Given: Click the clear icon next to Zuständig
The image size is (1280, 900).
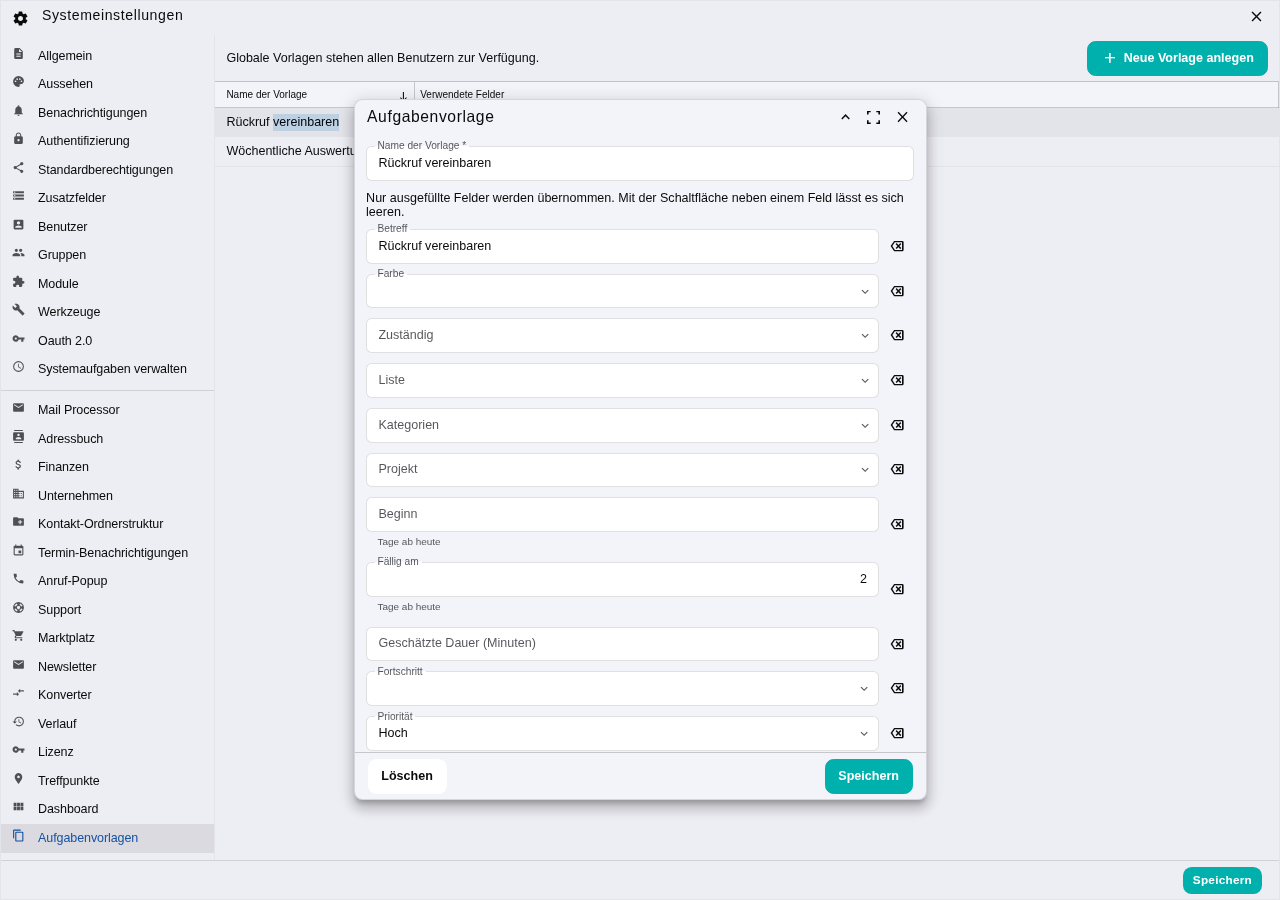Looking at the screenshot, I should 897,335.
